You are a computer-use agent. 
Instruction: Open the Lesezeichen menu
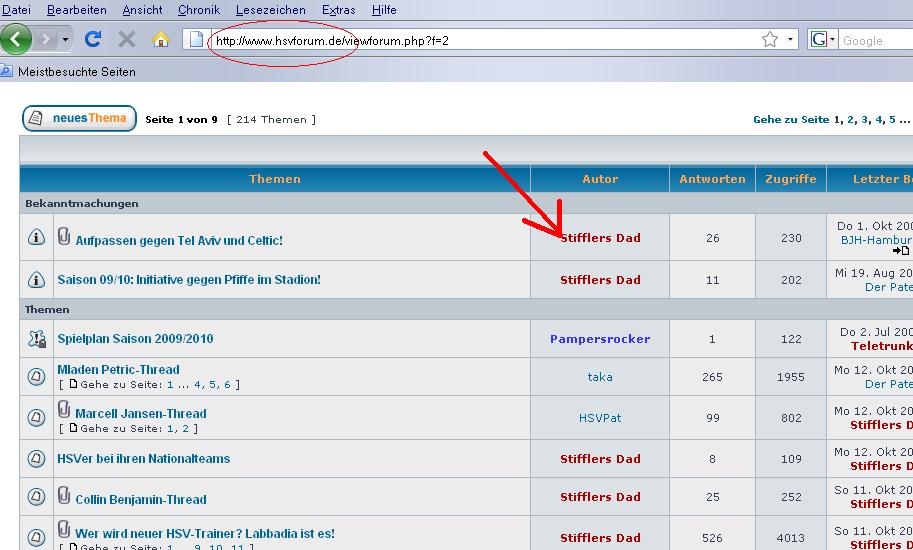(x=271, y=10)
